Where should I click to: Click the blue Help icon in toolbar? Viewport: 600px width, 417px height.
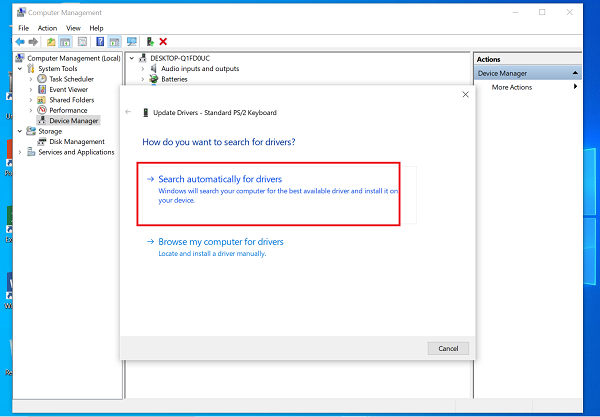(x=99, y=42)
